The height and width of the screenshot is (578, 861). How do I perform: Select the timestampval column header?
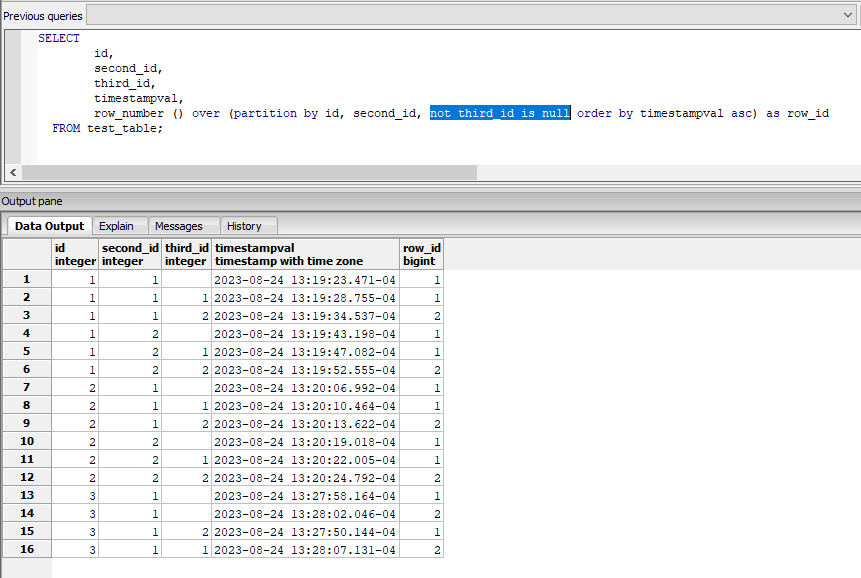(305, 254)
